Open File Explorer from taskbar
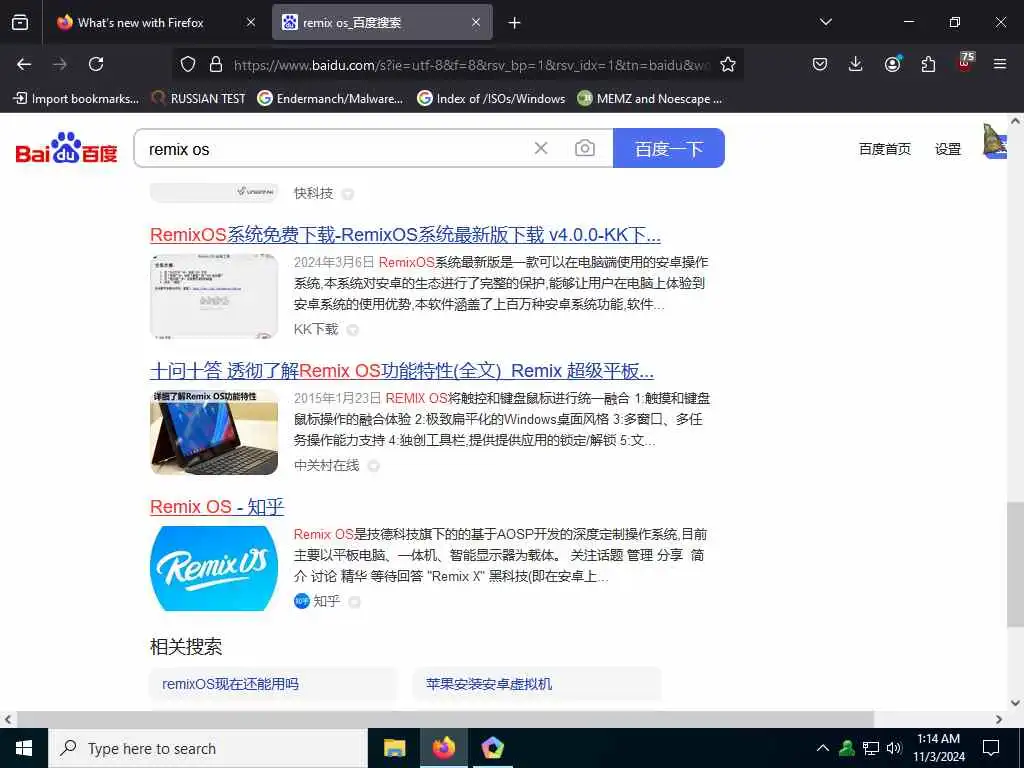Screen dimensions: 1024x768 394,748
